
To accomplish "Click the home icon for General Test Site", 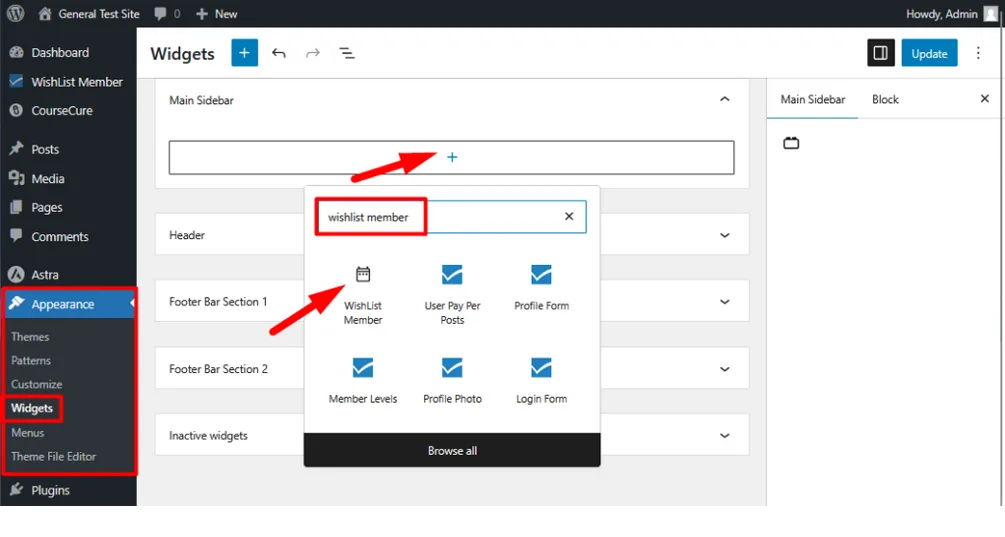I will click(x=44, y=13).
